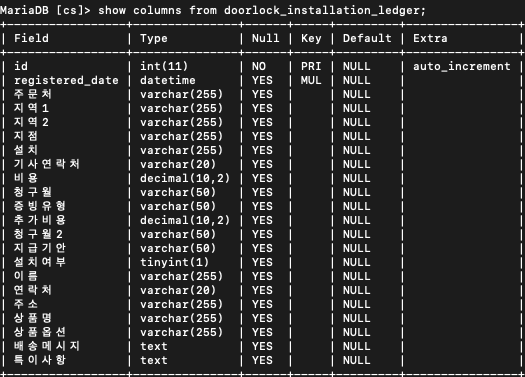Click the Default column header

(367, 38)
